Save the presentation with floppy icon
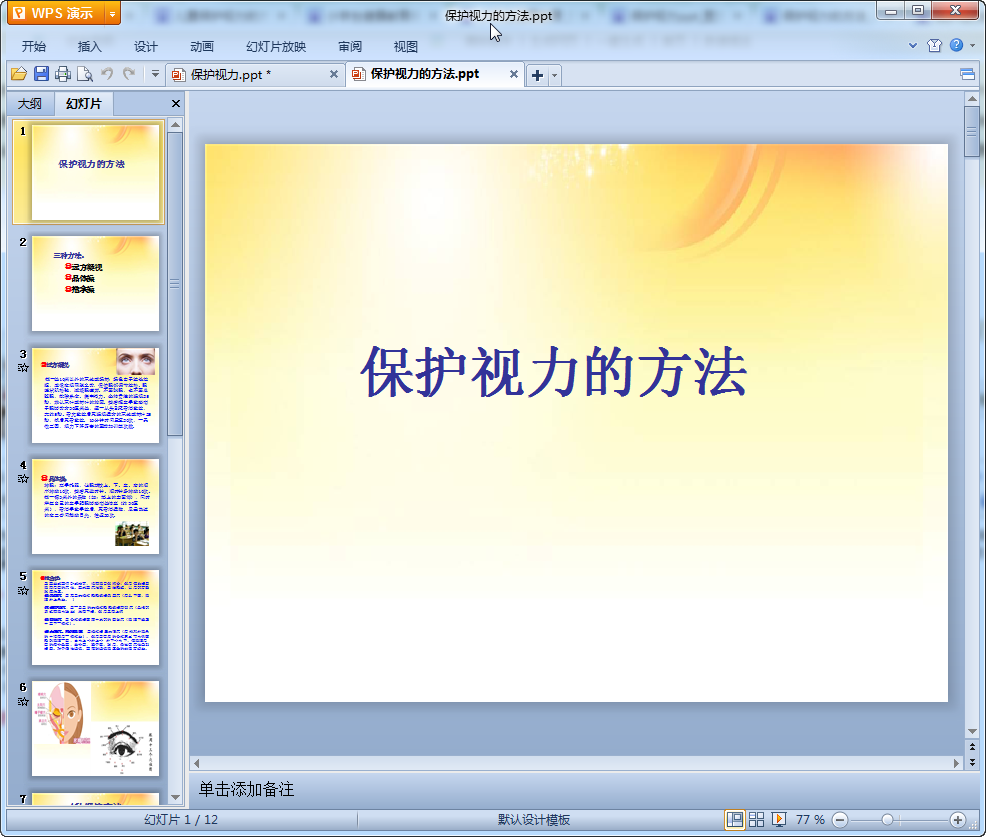Screen dimensions: 986x837 (x=42, y=74)
